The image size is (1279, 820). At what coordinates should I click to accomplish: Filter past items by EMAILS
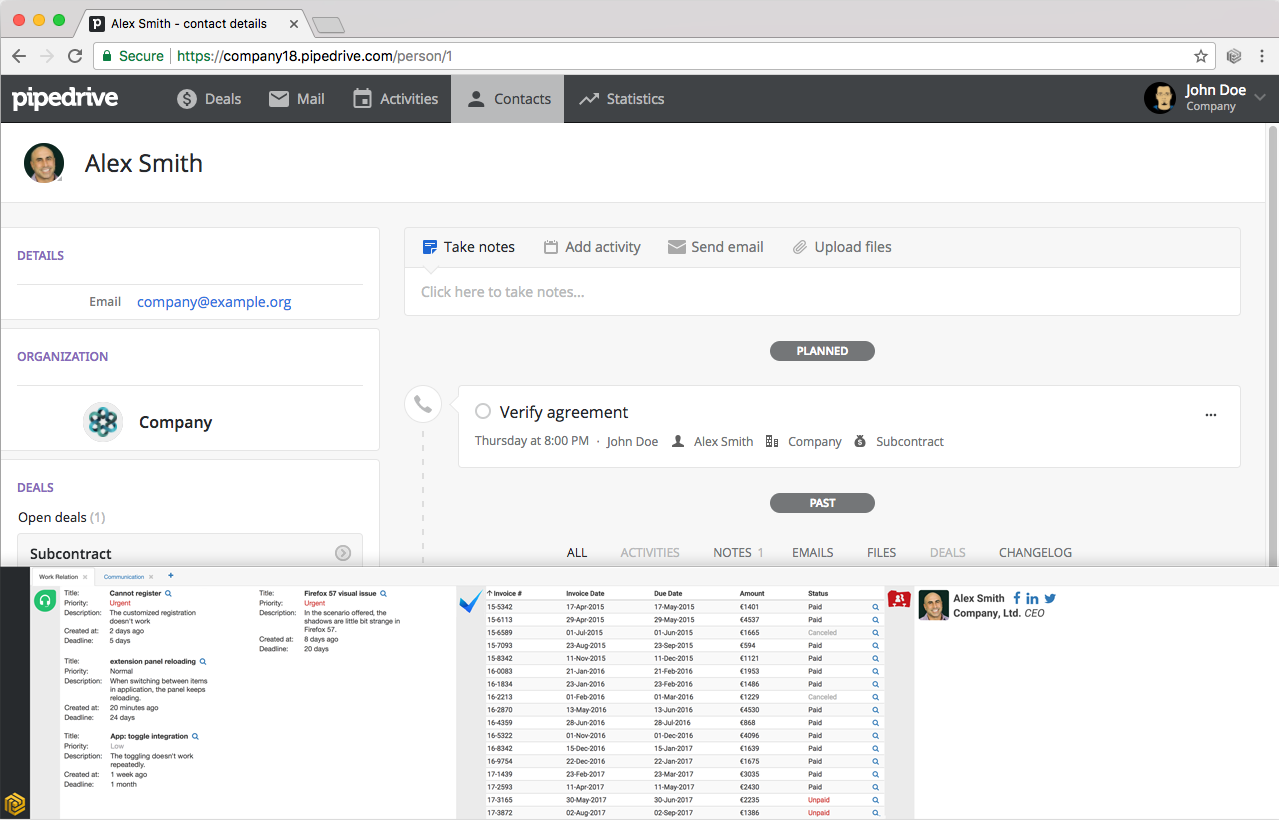point(813,553)
